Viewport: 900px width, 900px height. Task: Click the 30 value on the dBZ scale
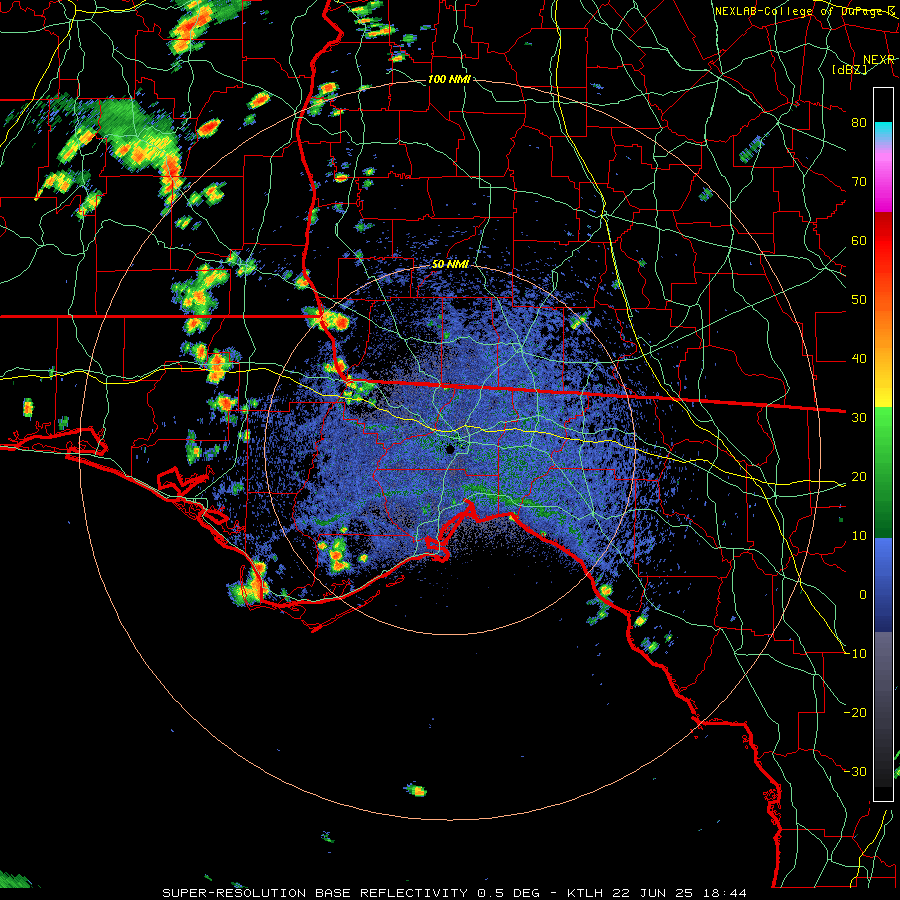(x=859, y=418)
